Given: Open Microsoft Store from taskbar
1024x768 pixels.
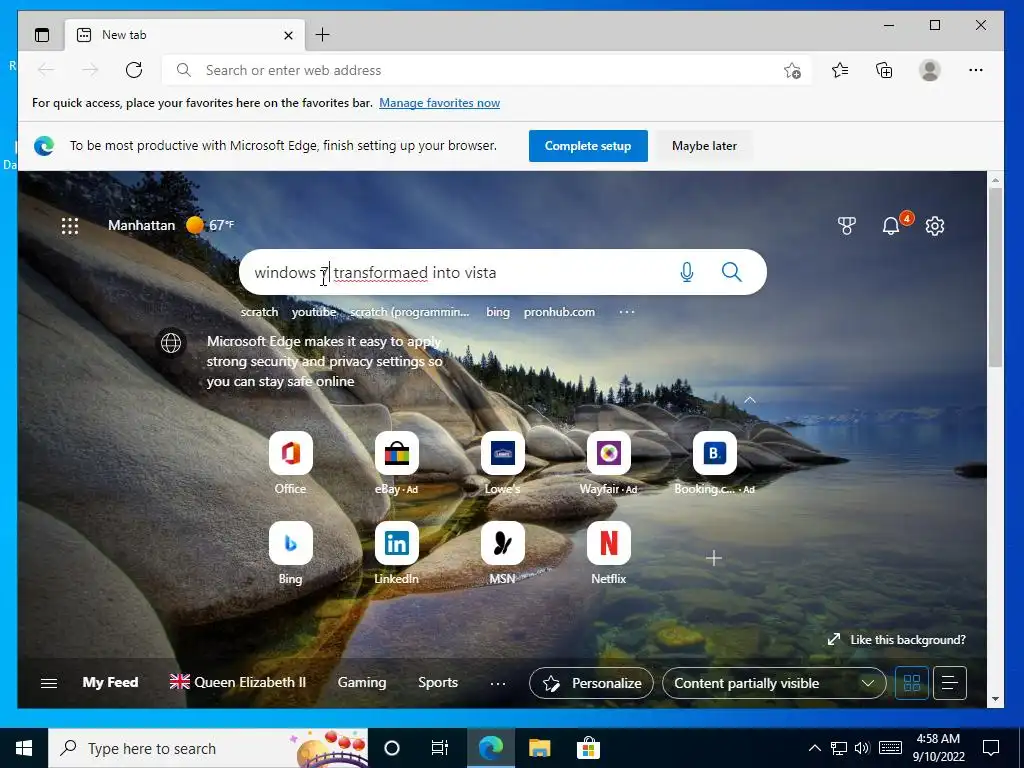Looking at the screenshot, I should pos(588,748).
